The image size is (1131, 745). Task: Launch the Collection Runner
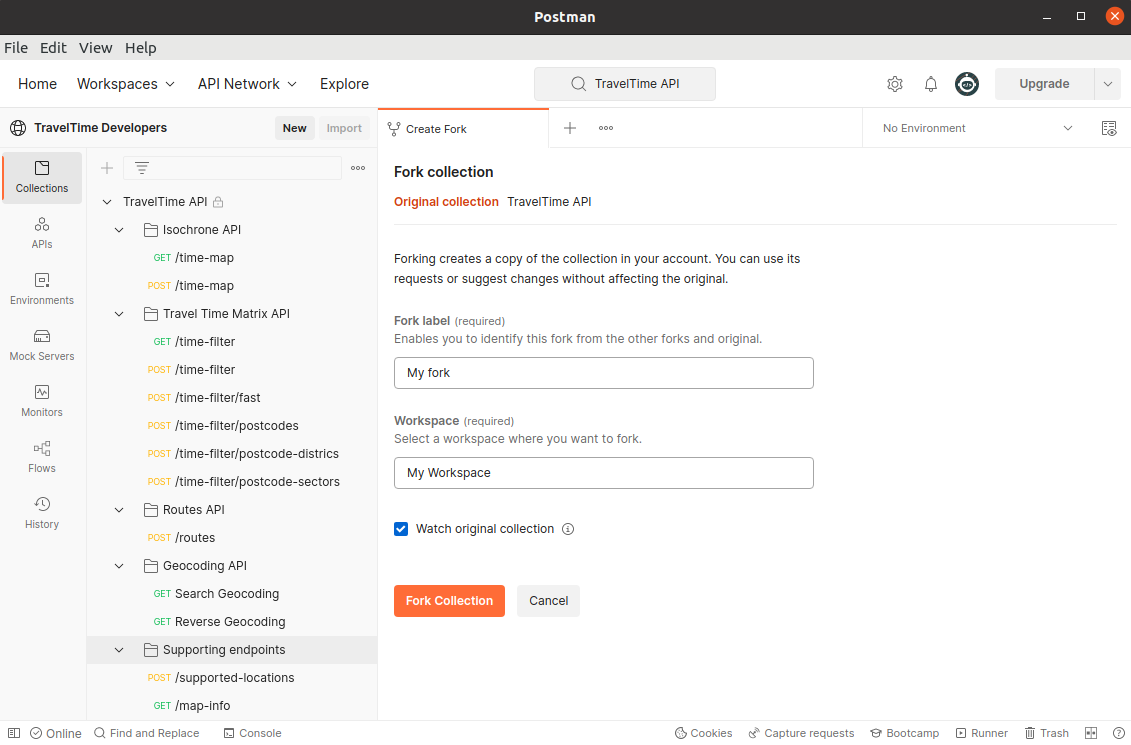point(981,733)
